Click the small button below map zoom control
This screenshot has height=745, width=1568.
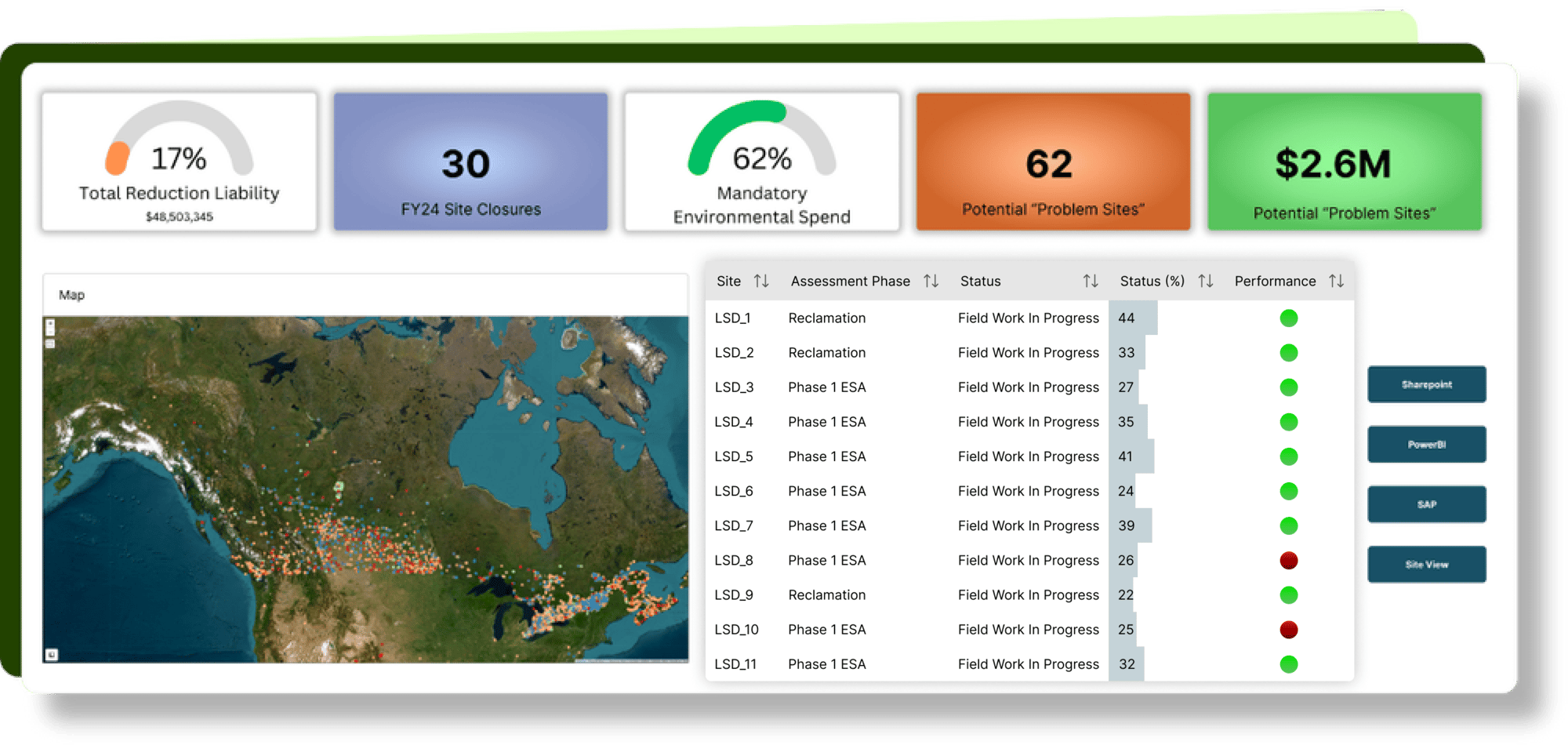[x=50, y=343]
